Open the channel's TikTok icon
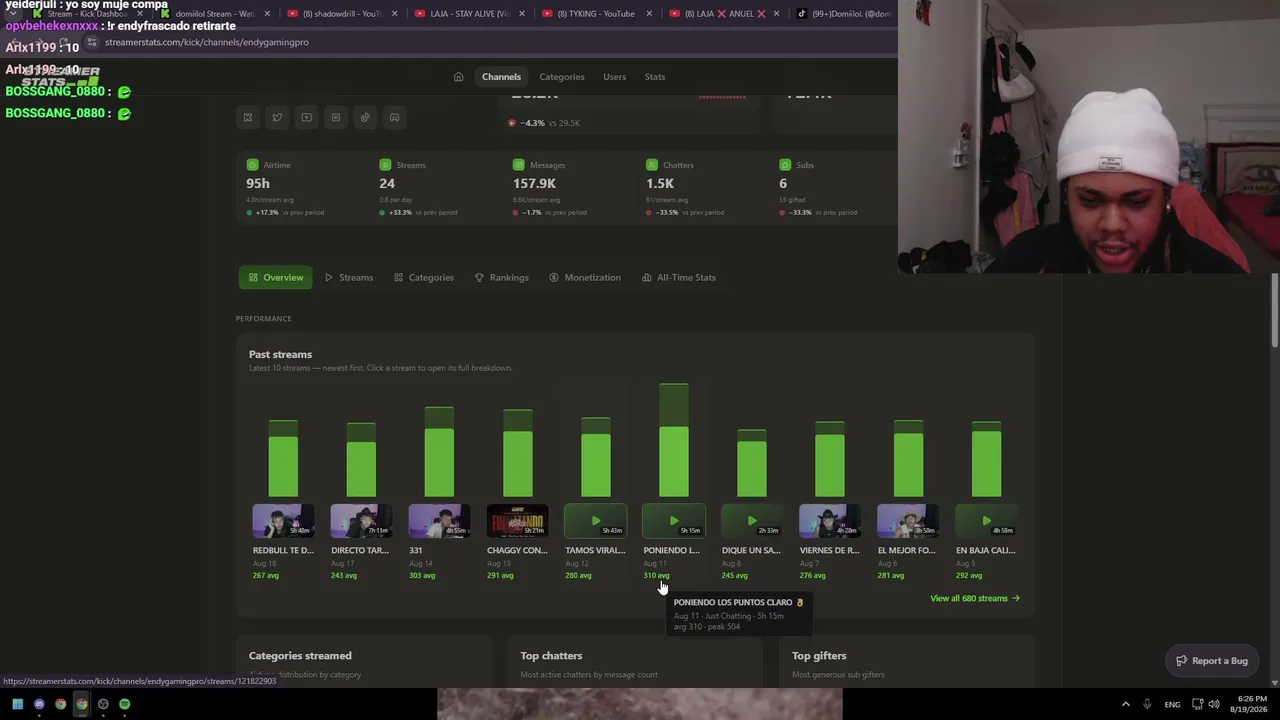The height and width of the screenshot is (720, 1280). [x=365, y=117]
